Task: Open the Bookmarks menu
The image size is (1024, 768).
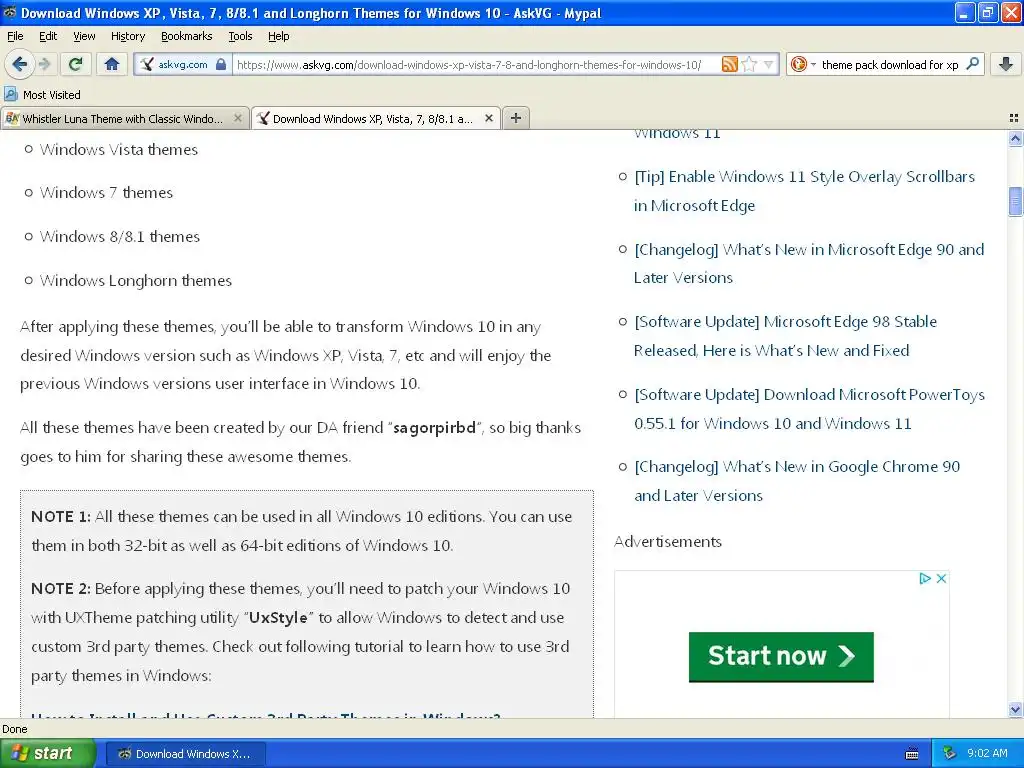Action: click(186, 36)
